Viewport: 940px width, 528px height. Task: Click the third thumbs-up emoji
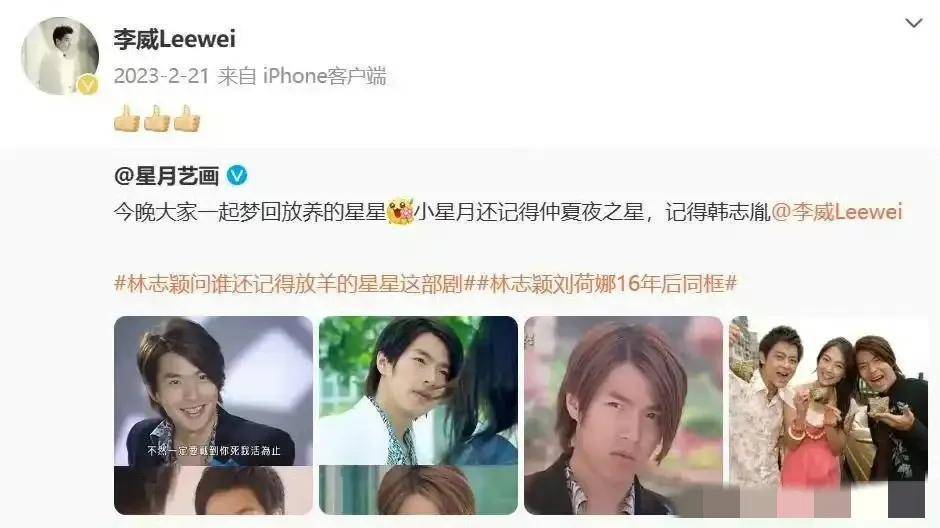(186, 119)
